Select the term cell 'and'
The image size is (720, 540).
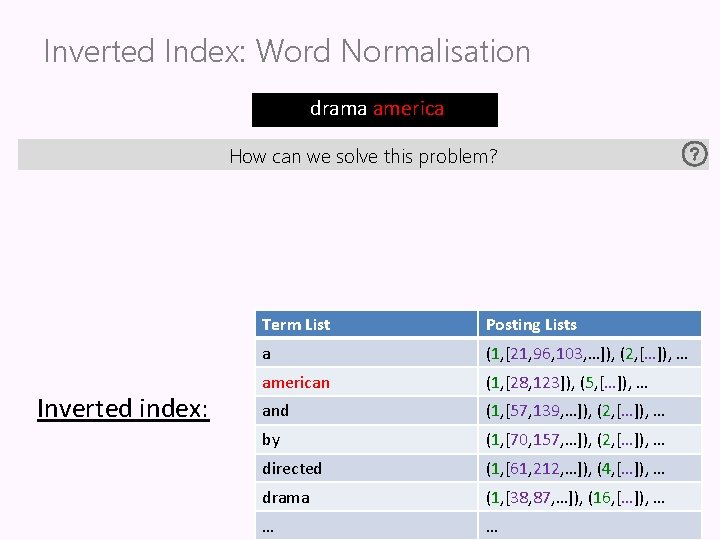pos(366,411)
